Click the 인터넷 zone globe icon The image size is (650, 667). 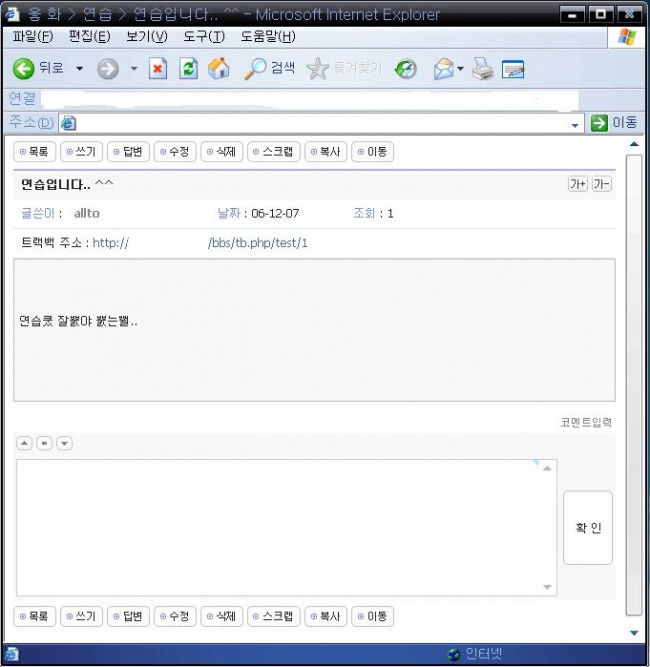click(x=454, y=654)
